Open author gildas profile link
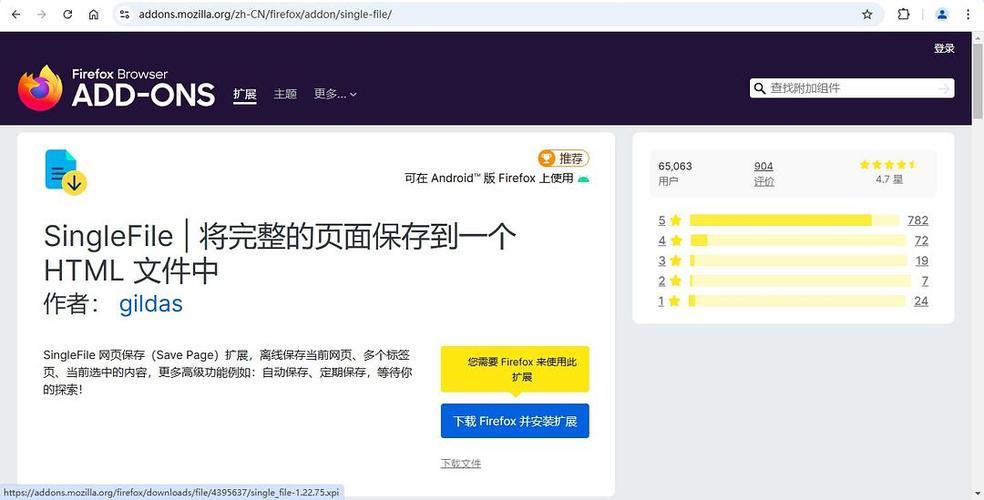This screenshot has height=500, width=984. coord(151,304)
